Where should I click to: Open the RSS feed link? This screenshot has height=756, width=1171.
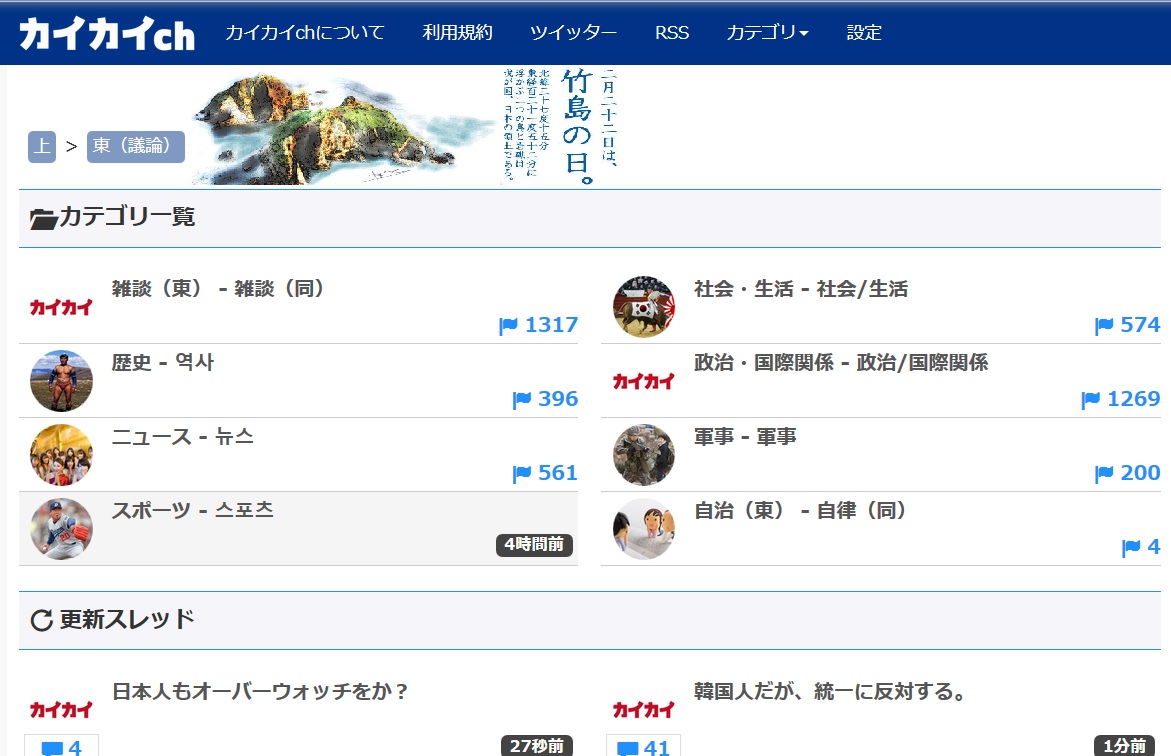[672, 33]
